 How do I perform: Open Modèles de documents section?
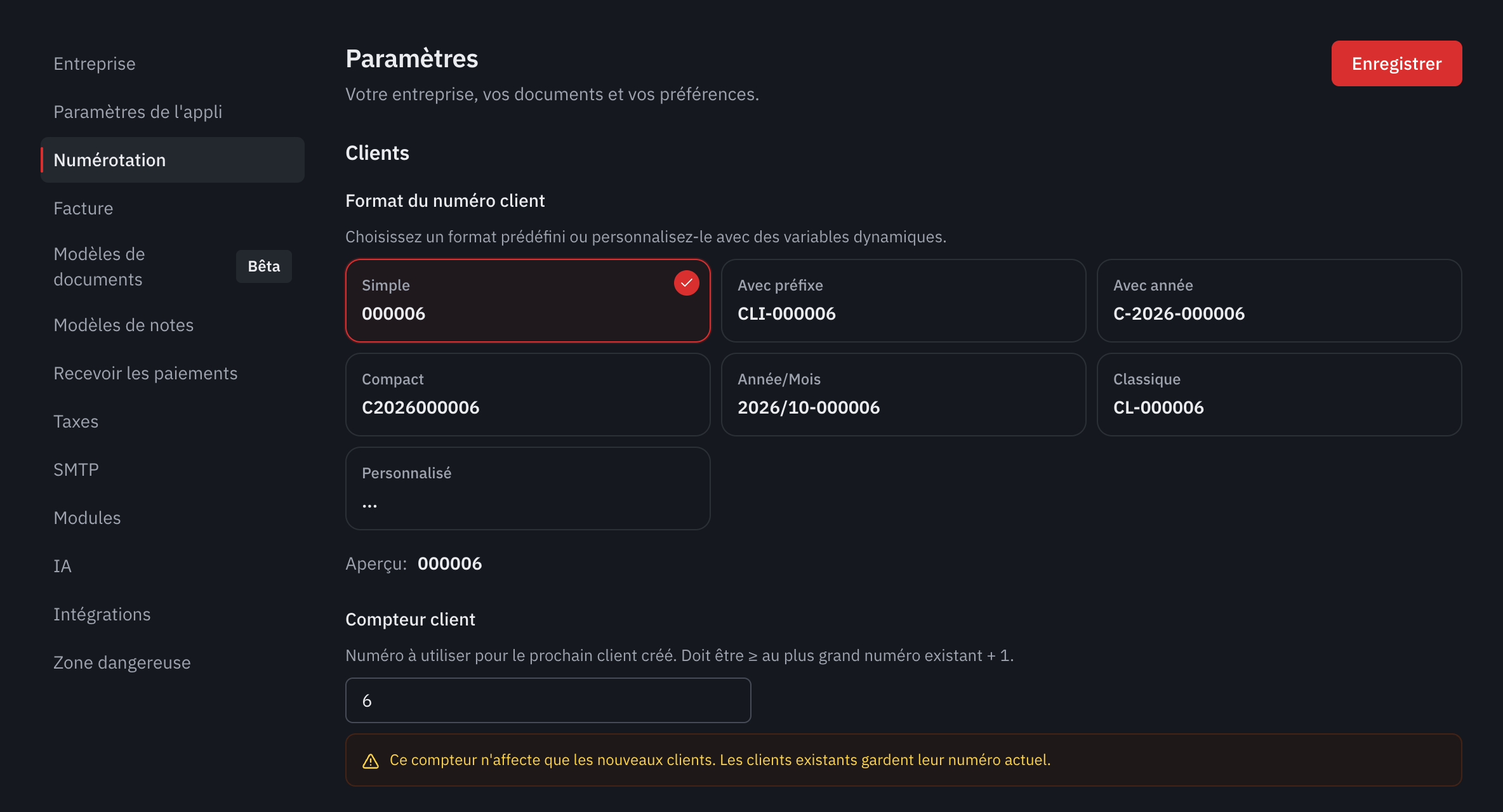(x=173, y=266)
